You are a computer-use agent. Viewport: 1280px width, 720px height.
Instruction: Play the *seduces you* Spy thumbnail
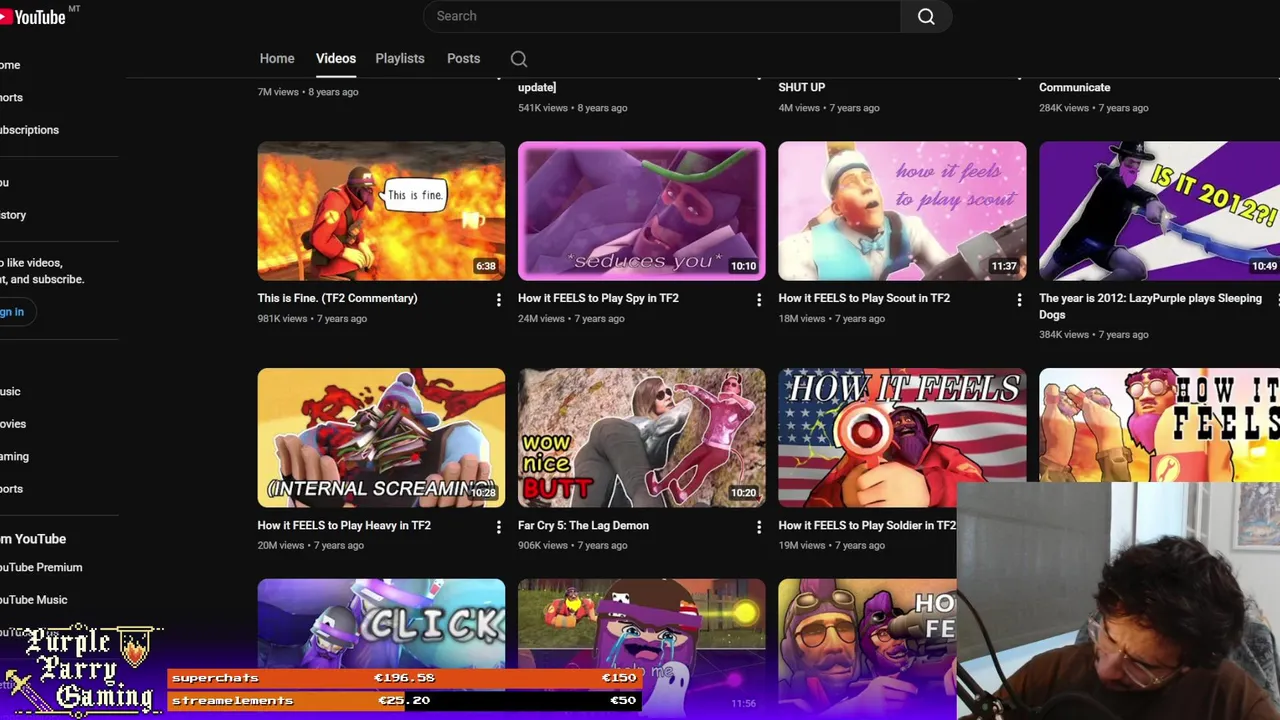coord(642,211)
